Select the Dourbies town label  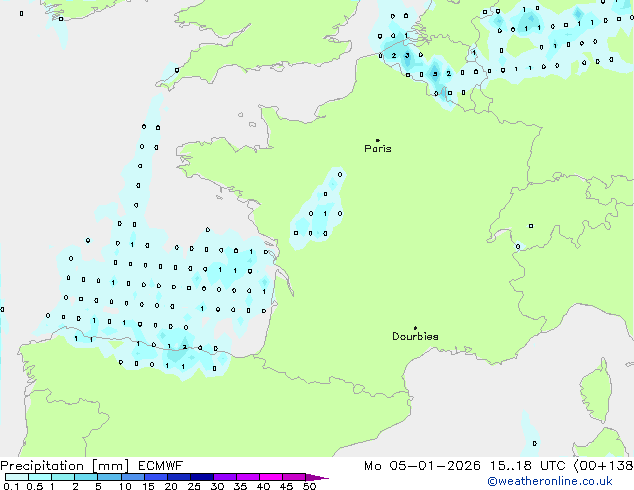pyautogui.click(x=415, y=336)
